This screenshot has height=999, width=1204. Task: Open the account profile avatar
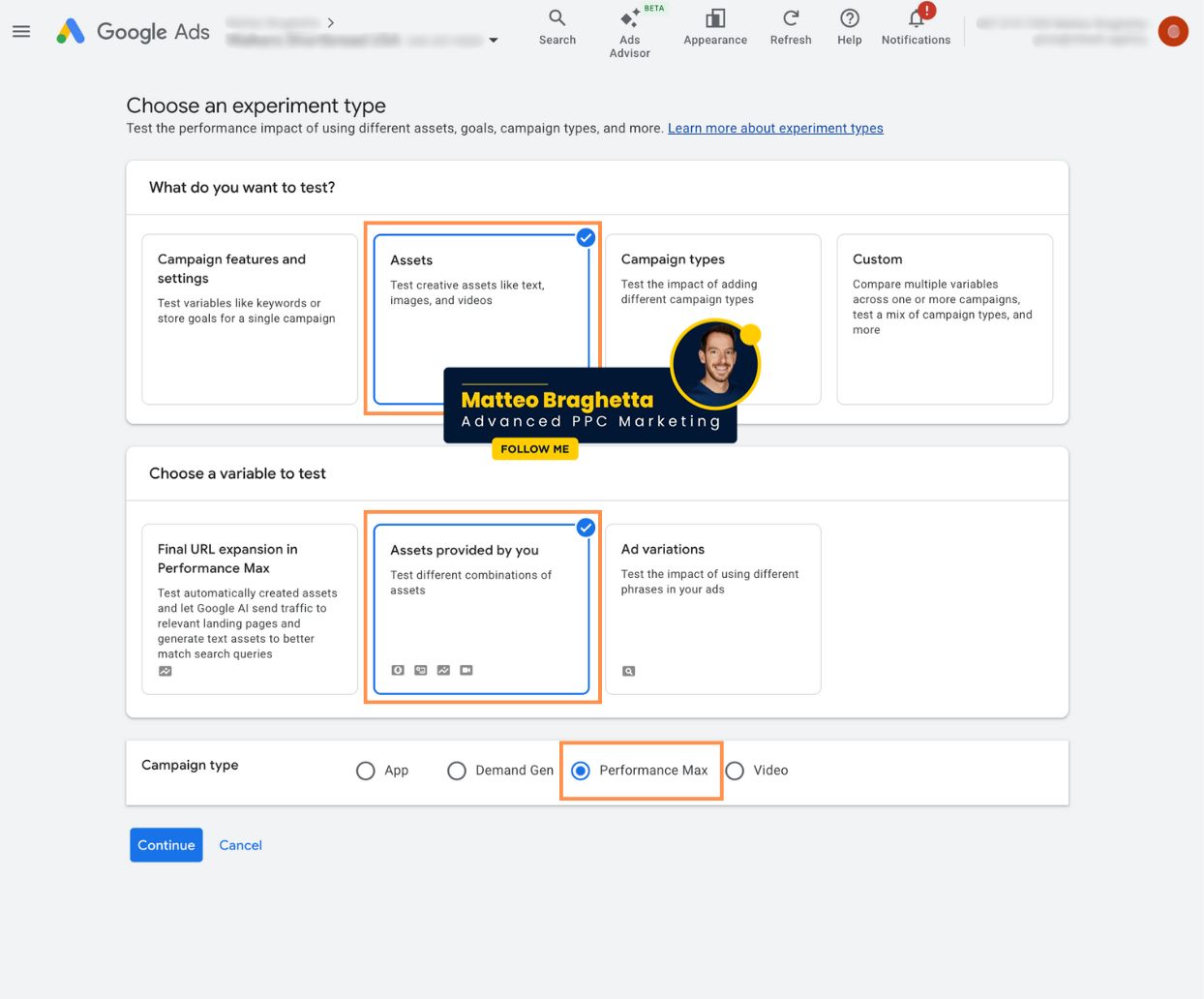coord(1172,31)
